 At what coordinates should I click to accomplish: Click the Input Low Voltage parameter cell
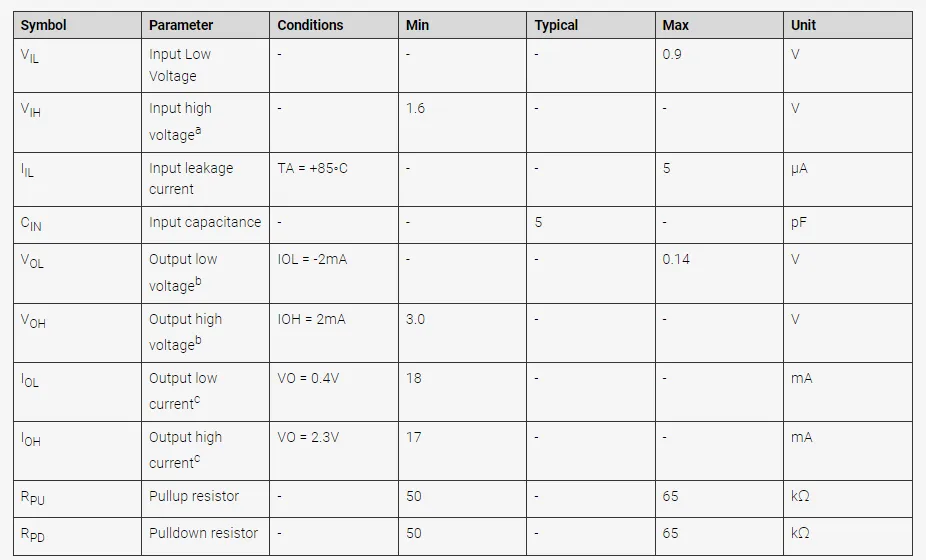pos(180,65)
